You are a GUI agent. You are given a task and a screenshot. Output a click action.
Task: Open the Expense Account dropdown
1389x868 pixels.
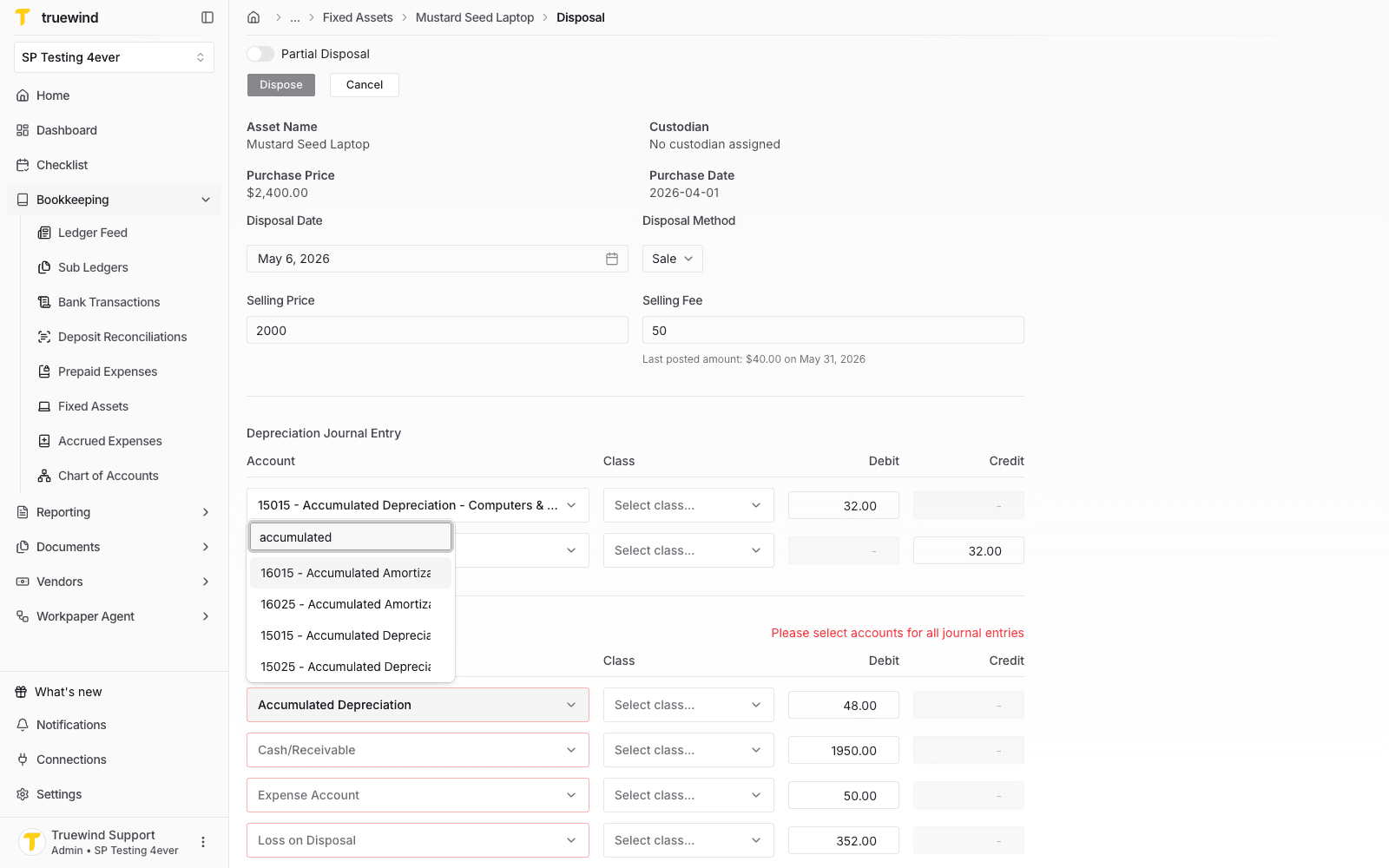coord(418,795)
